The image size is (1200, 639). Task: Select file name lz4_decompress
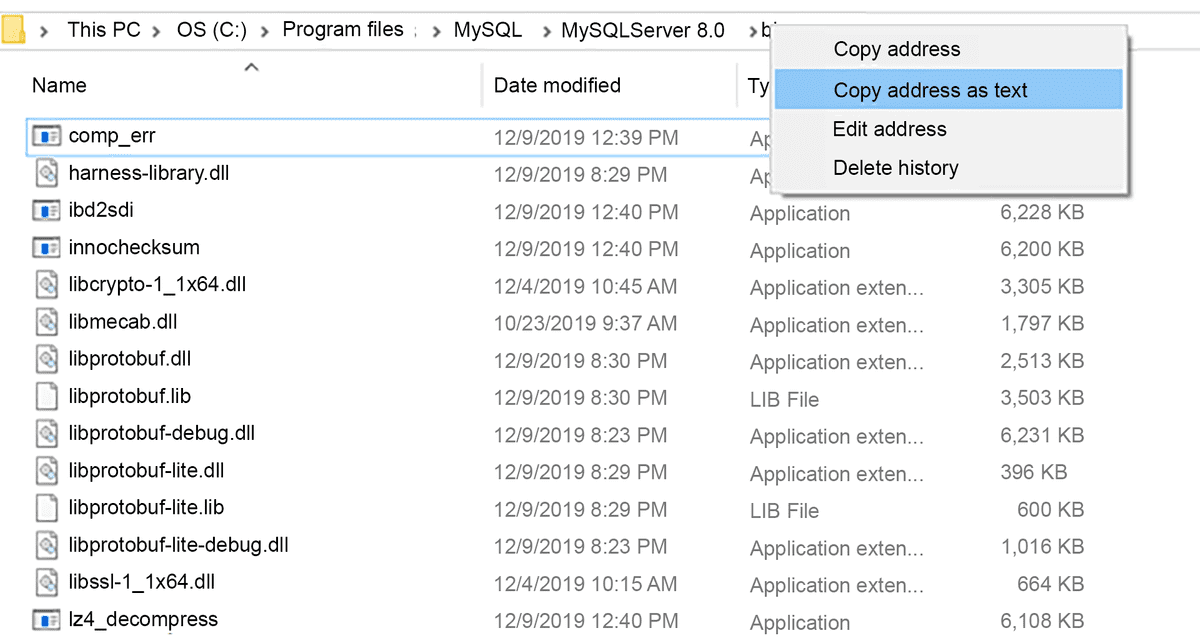(143, 619)
